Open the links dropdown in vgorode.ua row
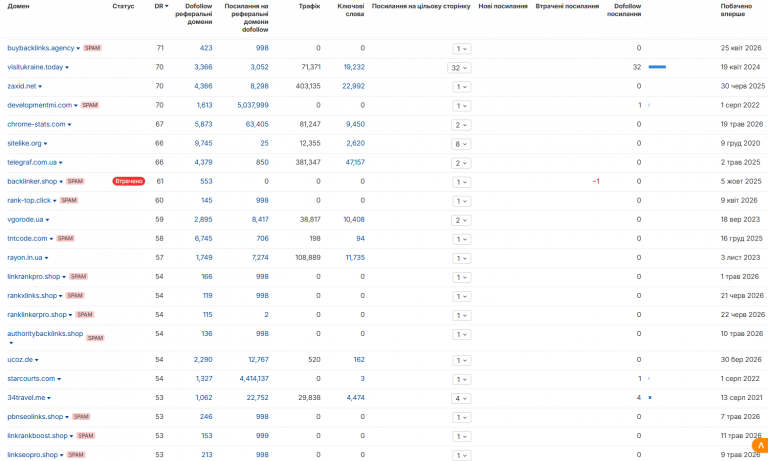 pyautogui.click(x=461, y=220)
